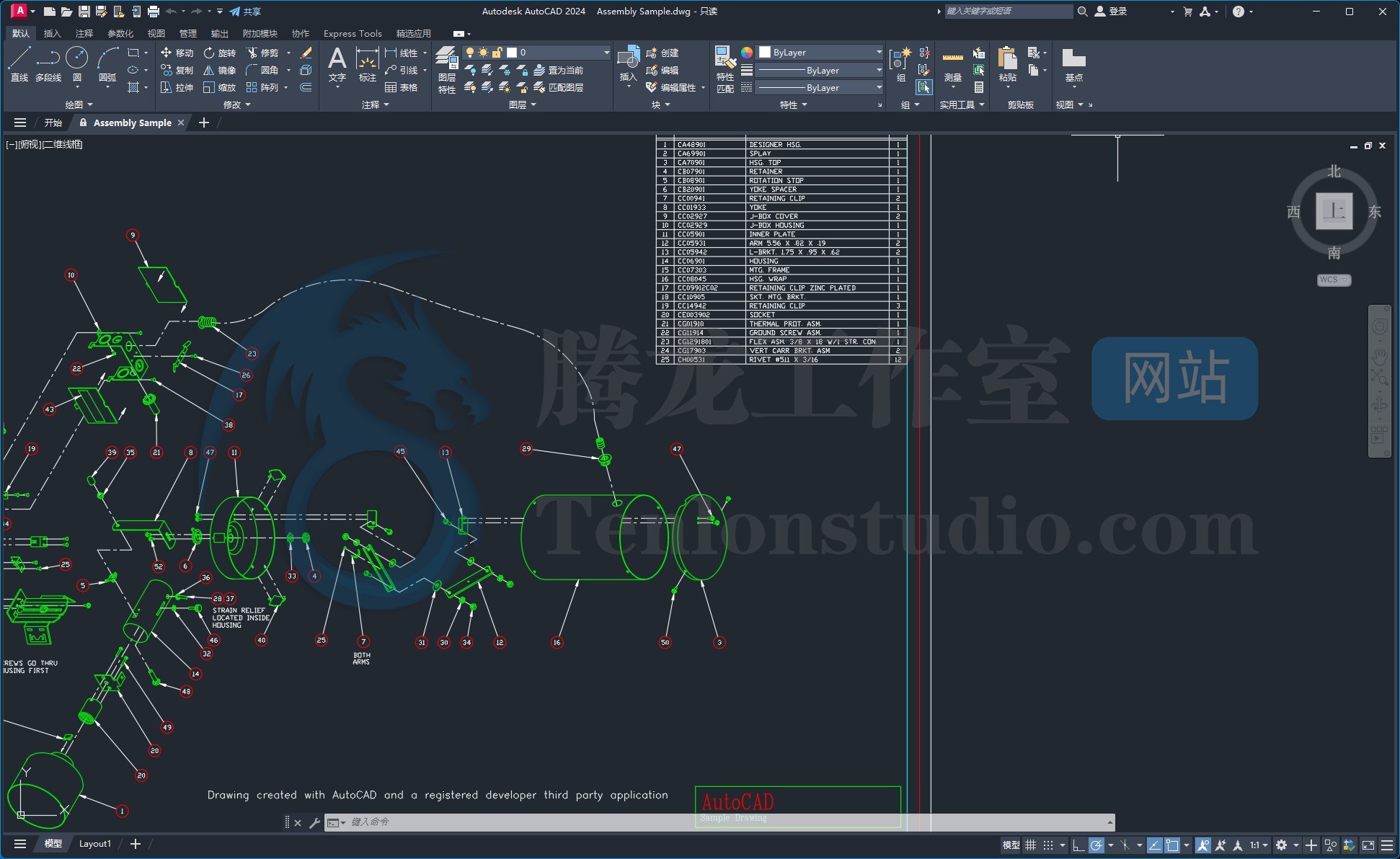Expand the 图层 (Layers) panel

[x=523, y=104]
